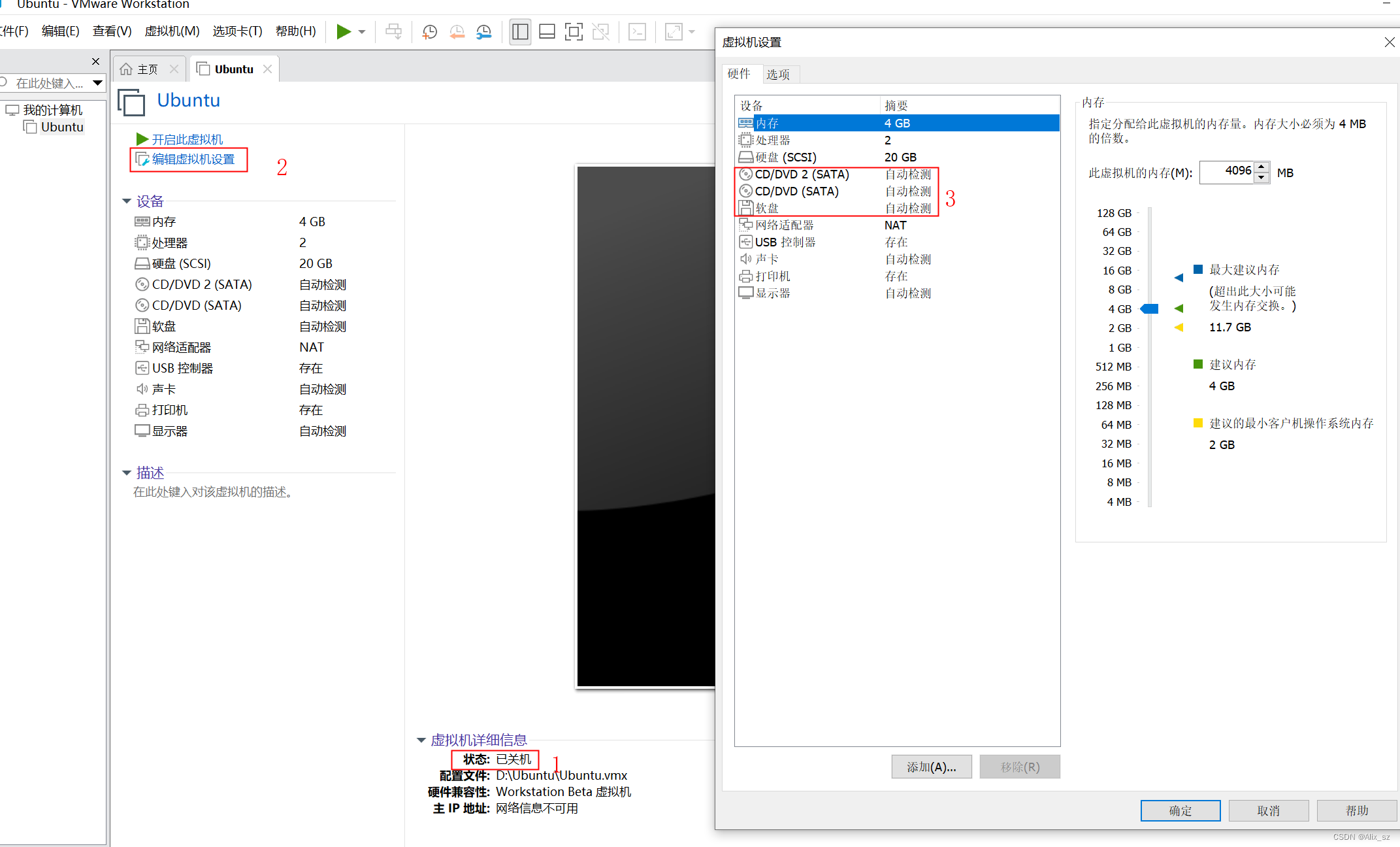The height and width of the screenshot is (847, 1400).
Task: Open the 帮助(H) menu
Action: pyautogui.click(x=296, y=31)
